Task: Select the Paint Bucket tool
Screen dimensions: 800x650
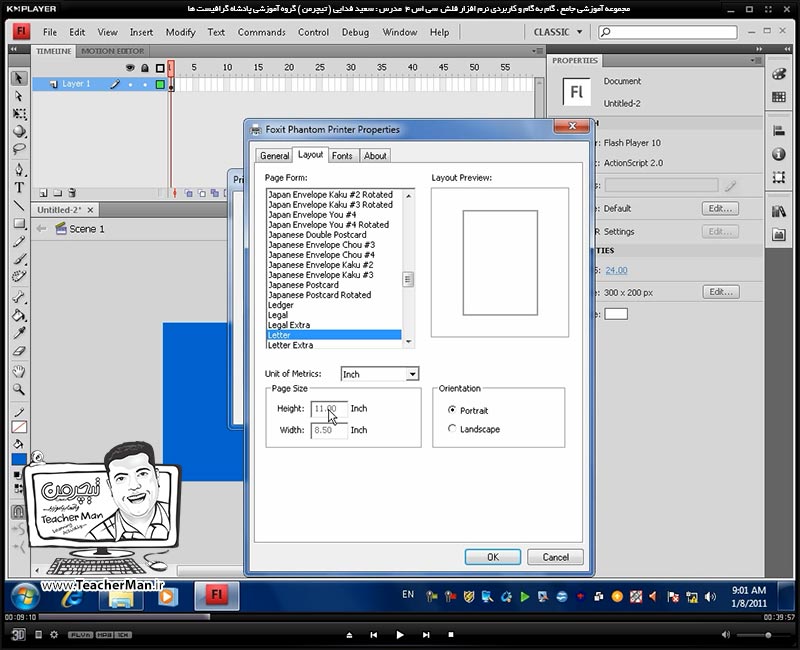Action: coord(19,315)
